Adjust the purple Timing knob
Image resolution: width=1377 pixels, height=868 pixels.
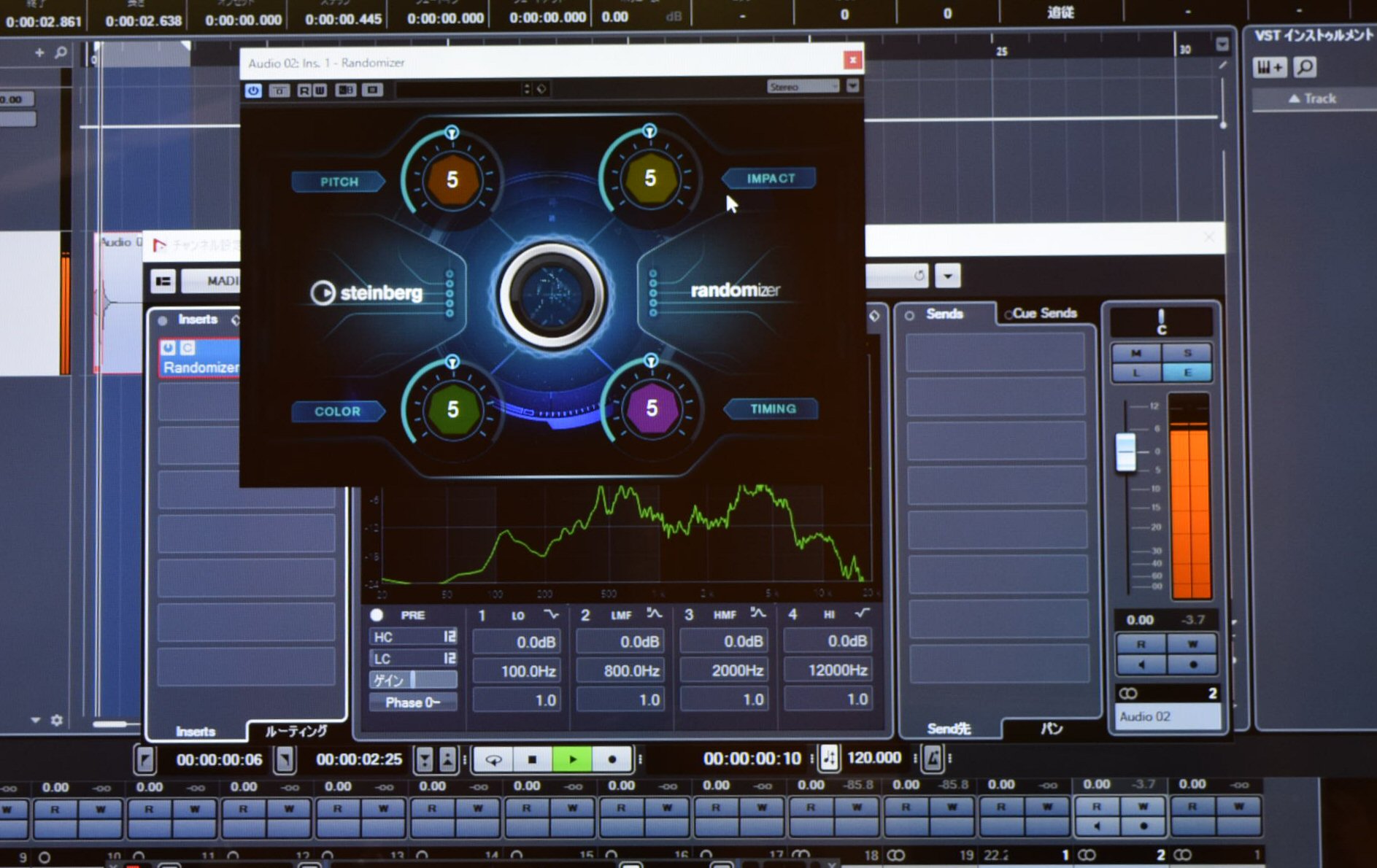pyautogui.click(x=652, y=408)
